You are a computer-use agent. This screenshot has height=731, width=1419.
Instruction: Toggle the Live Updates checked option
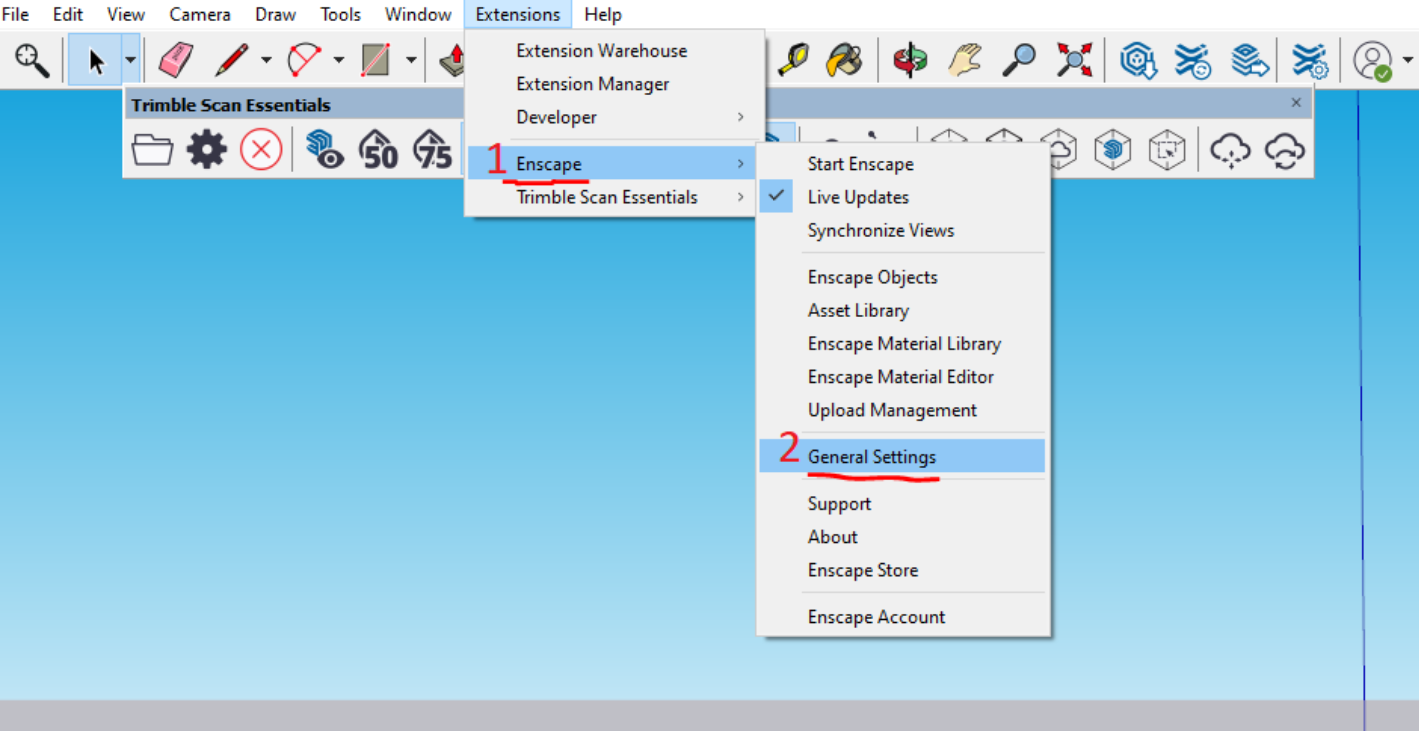point(900,197)
